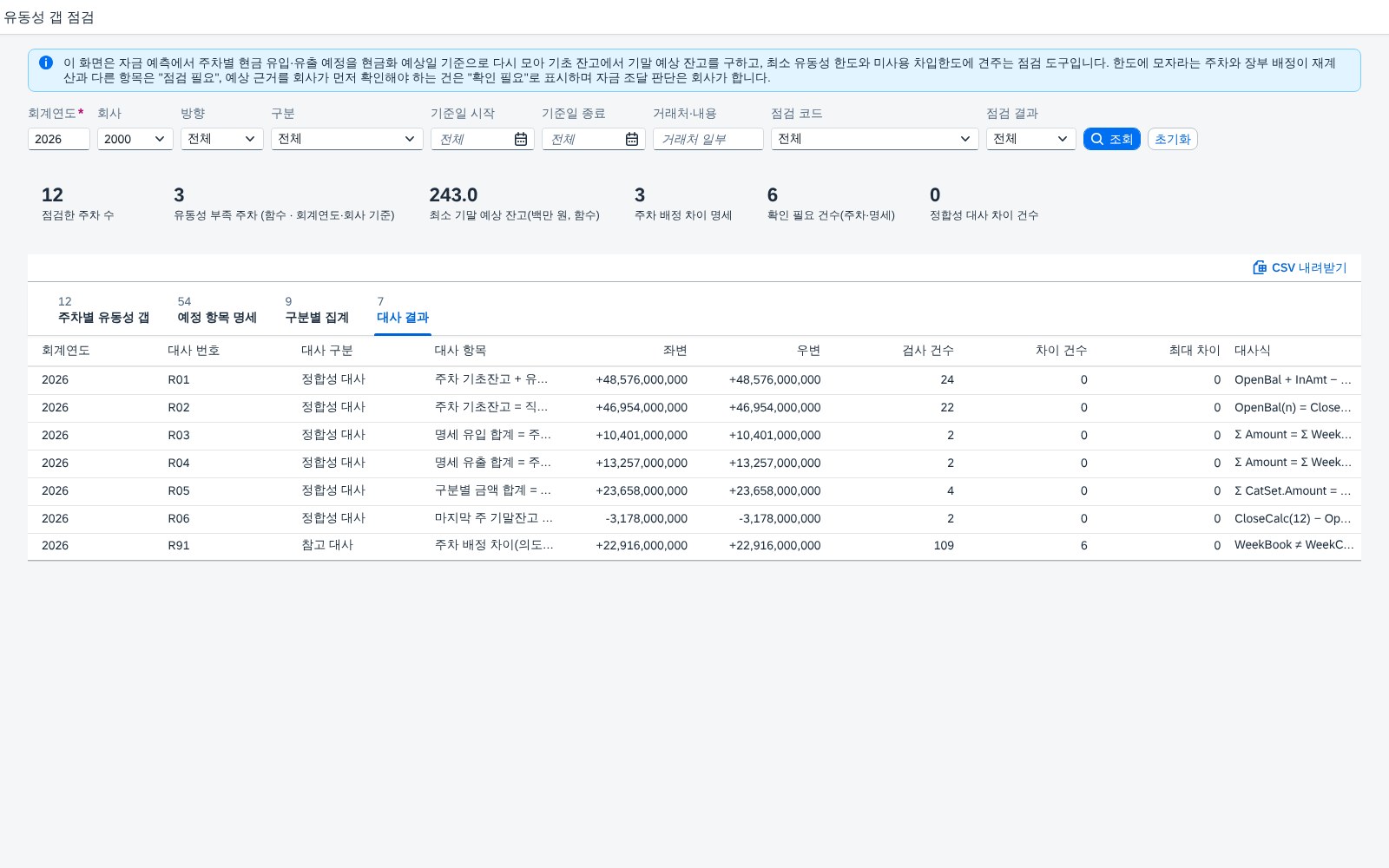Click the 차이 건수 column header
Image resolution: width=1389 pixels, height=868 pixels.
1061,351
